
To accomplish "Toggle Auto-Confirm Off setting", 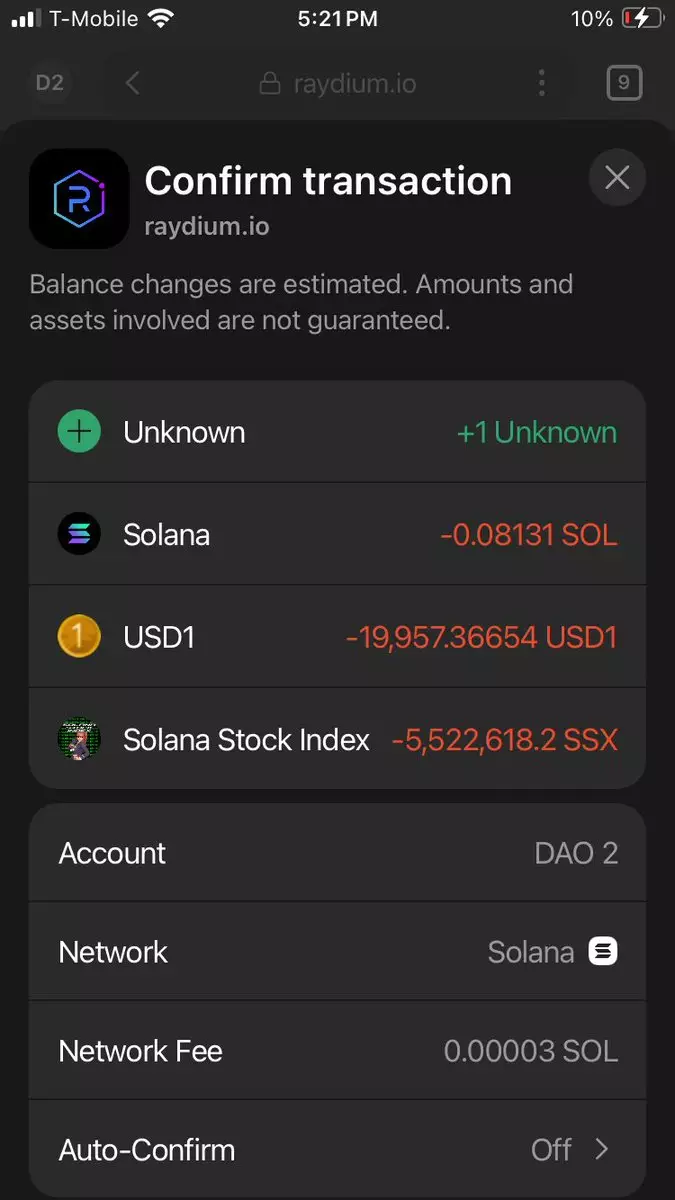I will (552, 1149).
